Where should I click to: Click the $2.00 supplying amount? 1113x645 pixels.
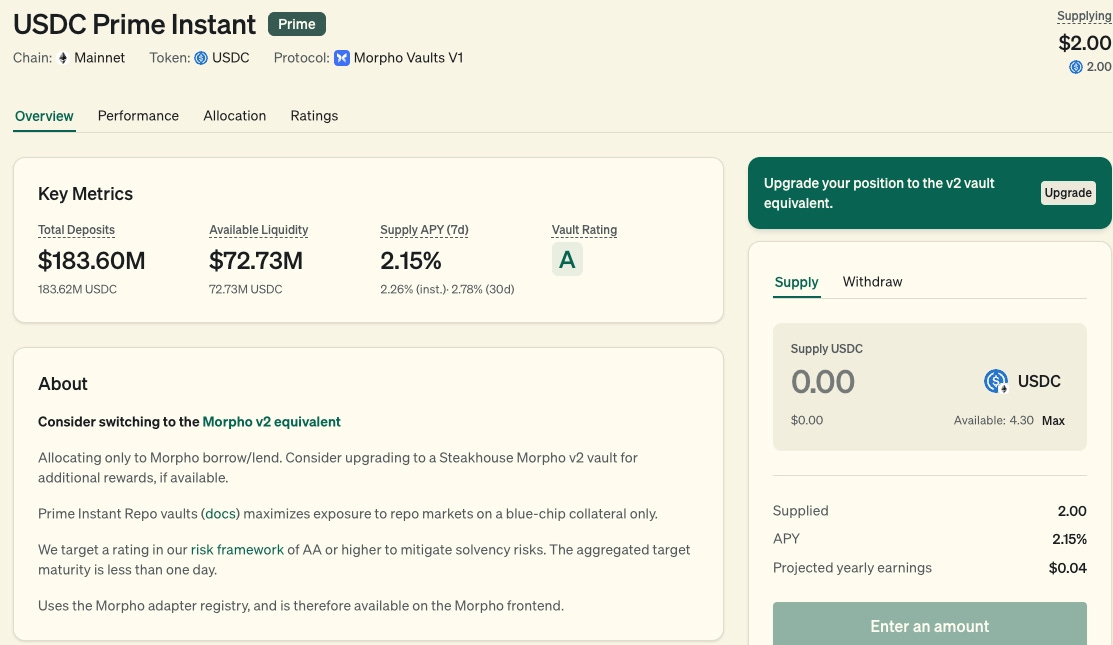tap(1085, 43)
